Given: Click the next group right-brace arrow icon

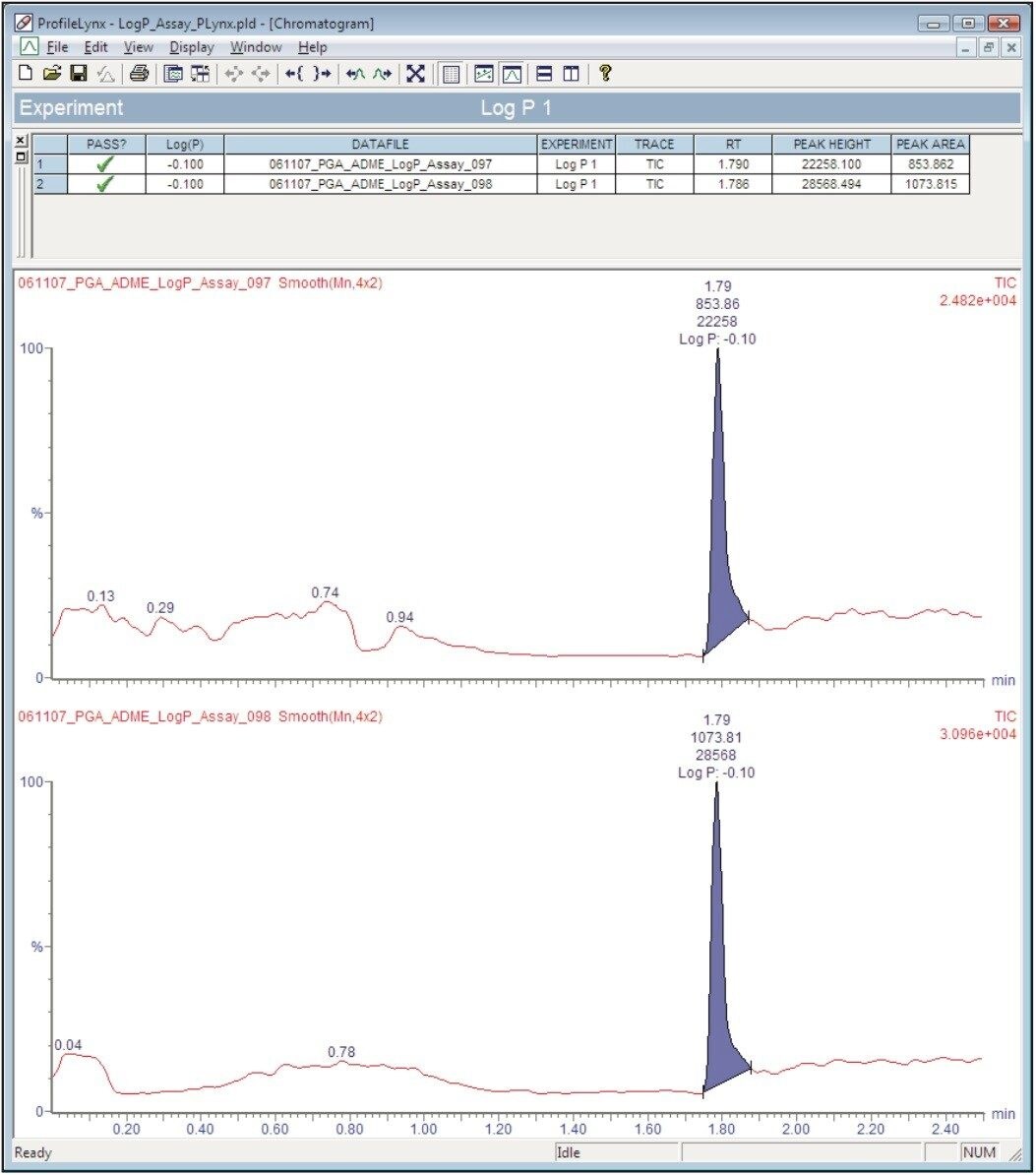Looking at the screenshot, I should tap(322, 74).
